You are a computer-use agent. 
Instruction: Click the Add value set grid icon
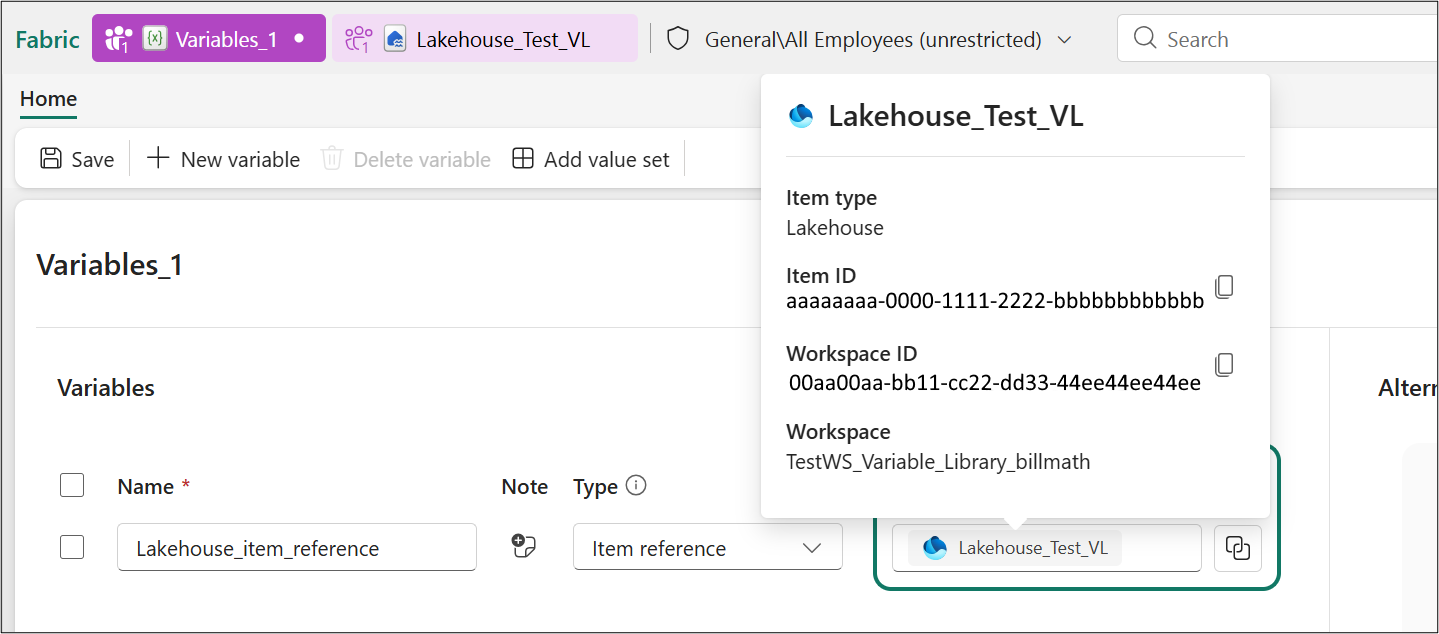522,159
